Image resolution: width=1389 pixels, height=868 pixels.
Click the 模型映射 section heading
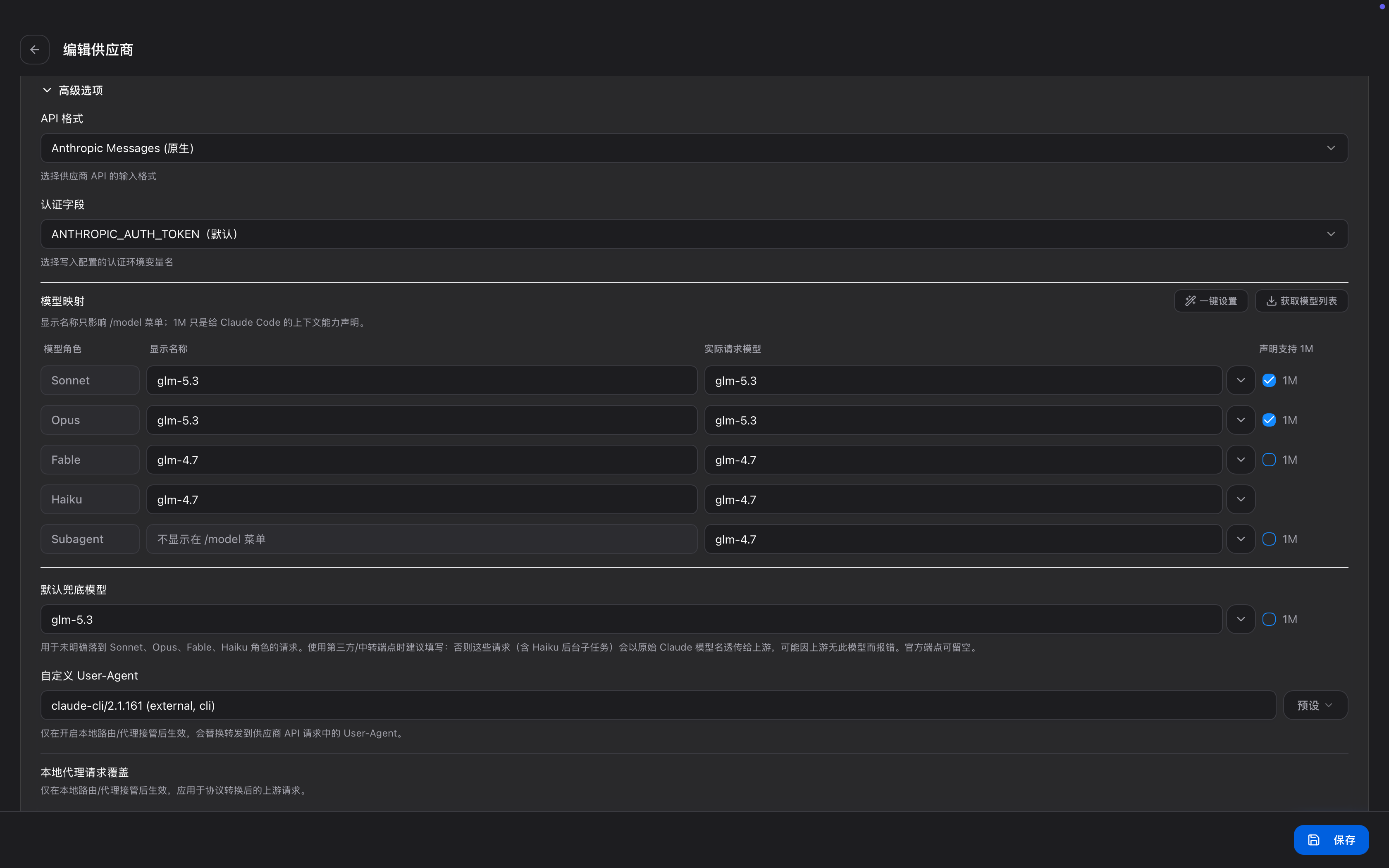(x=62, y=301)
